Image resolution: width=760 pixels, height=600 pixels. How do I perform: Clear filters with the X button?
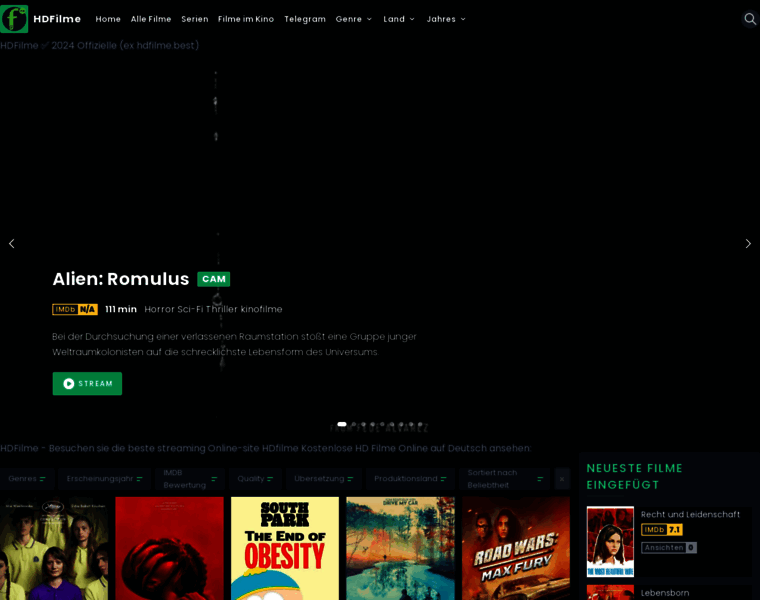[562, 479]
